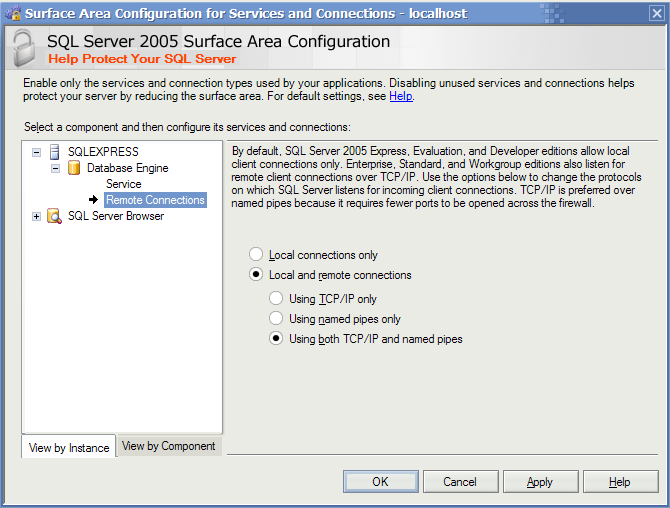Screen dimensions: 670x508
Task: Click the Help button at bottom
Action: 620,482
